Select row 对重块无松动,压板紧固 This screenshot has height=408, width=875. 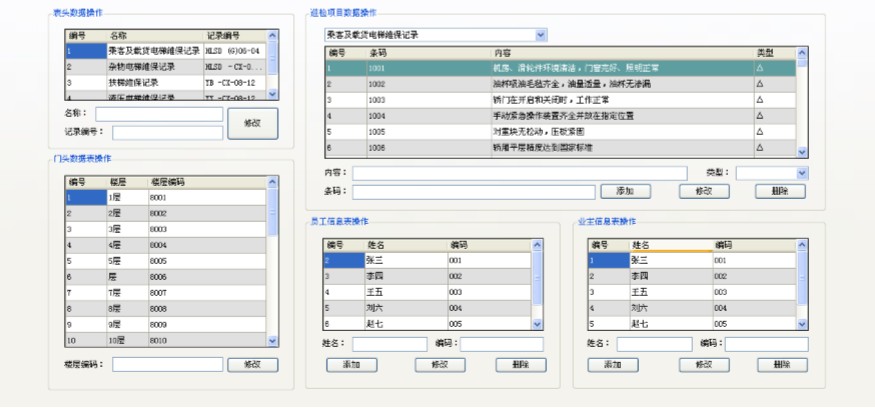pos(561,132)
